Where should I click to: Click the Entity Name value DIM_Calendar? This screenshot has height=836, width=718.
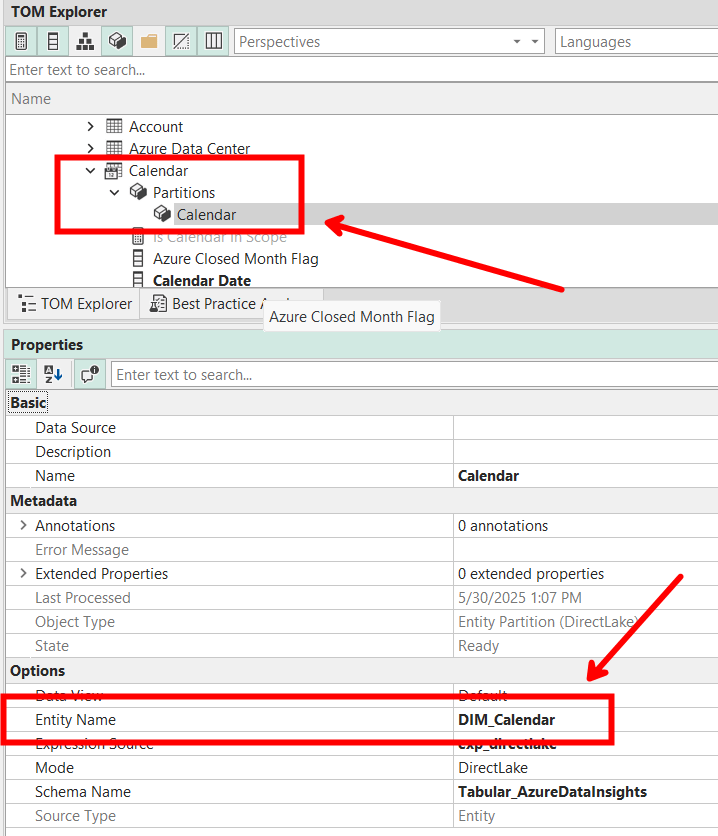(506, 720)
